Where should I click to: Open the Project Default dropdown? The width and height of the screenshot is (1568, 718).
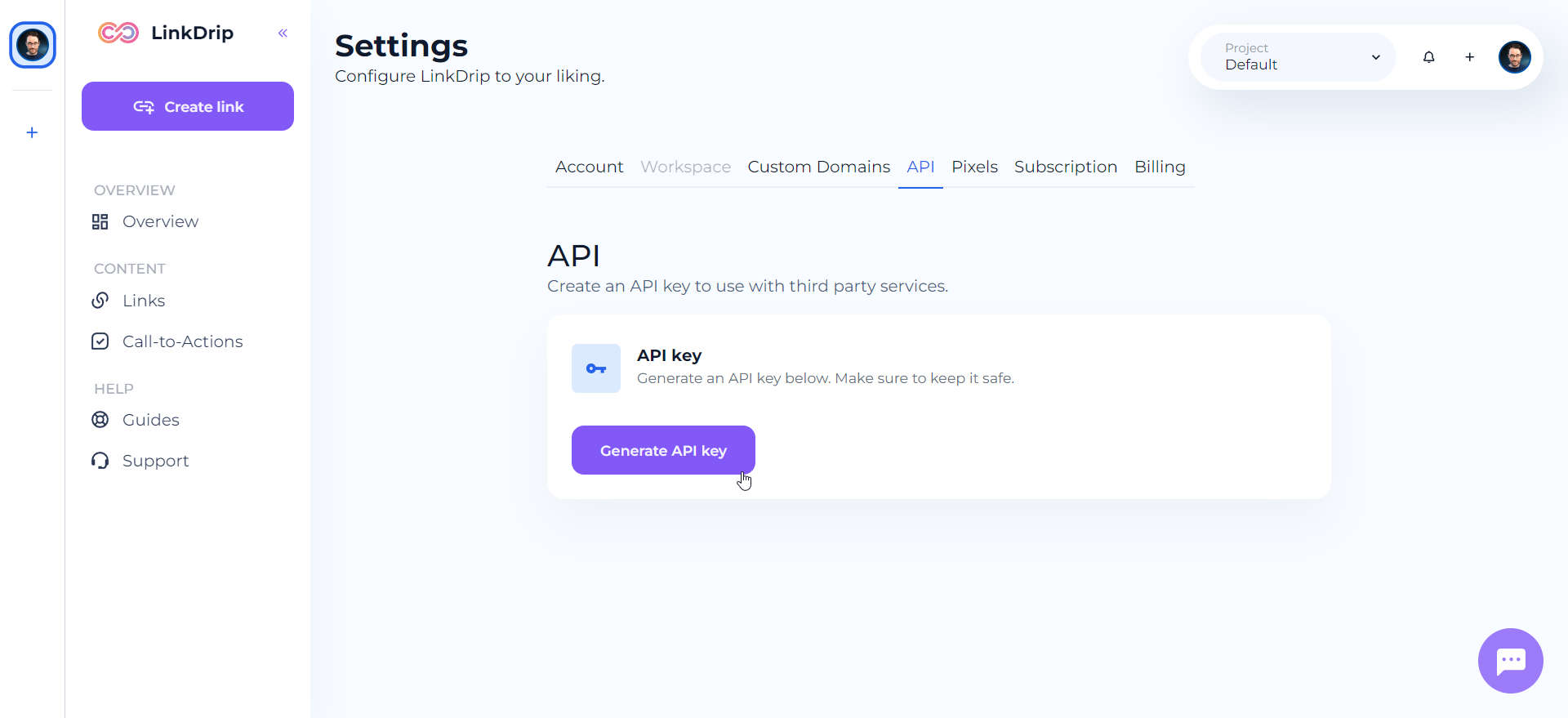pyautogui.click(x=1298, y=57)
